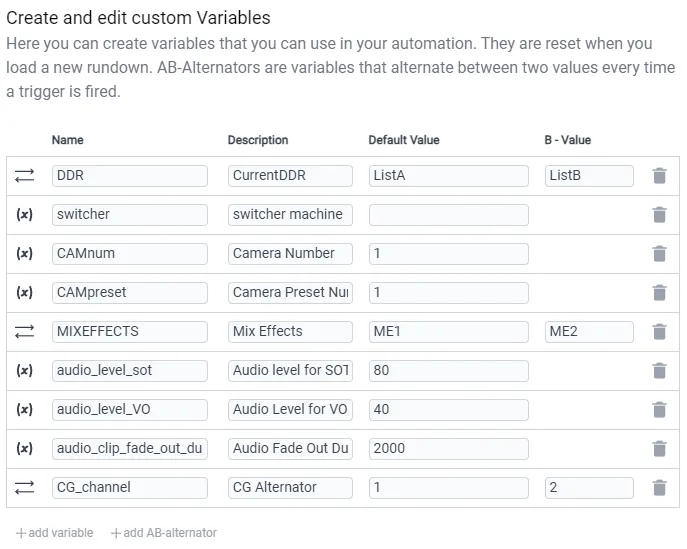Remove audio_level_VO using its trash icon

click(659, 410)
